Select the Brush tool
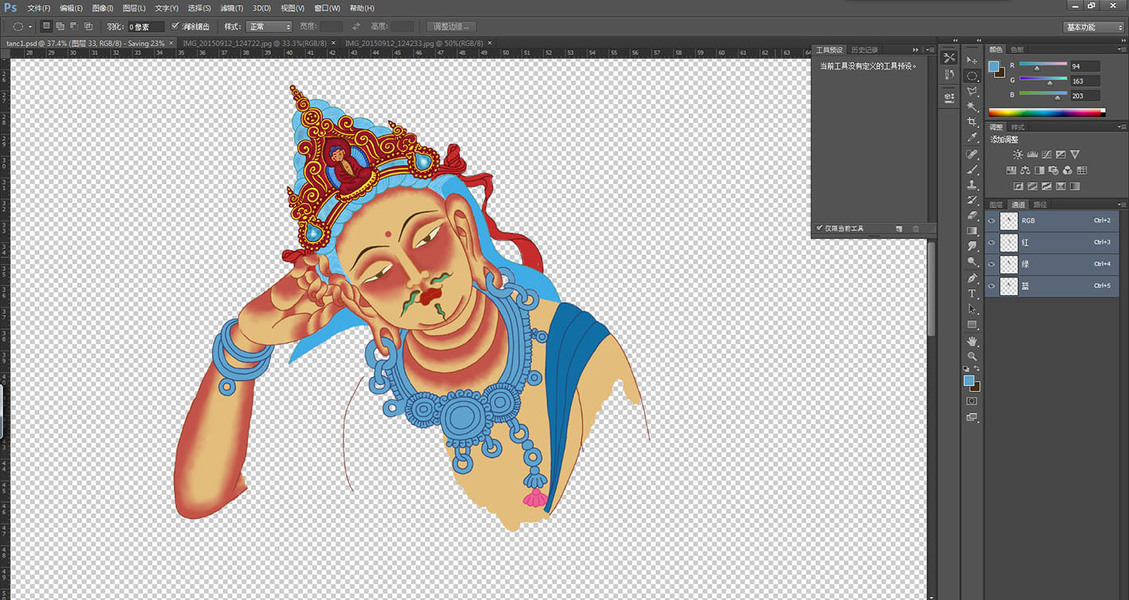This screenshot has width=1129, height=600. pos(972,170)
